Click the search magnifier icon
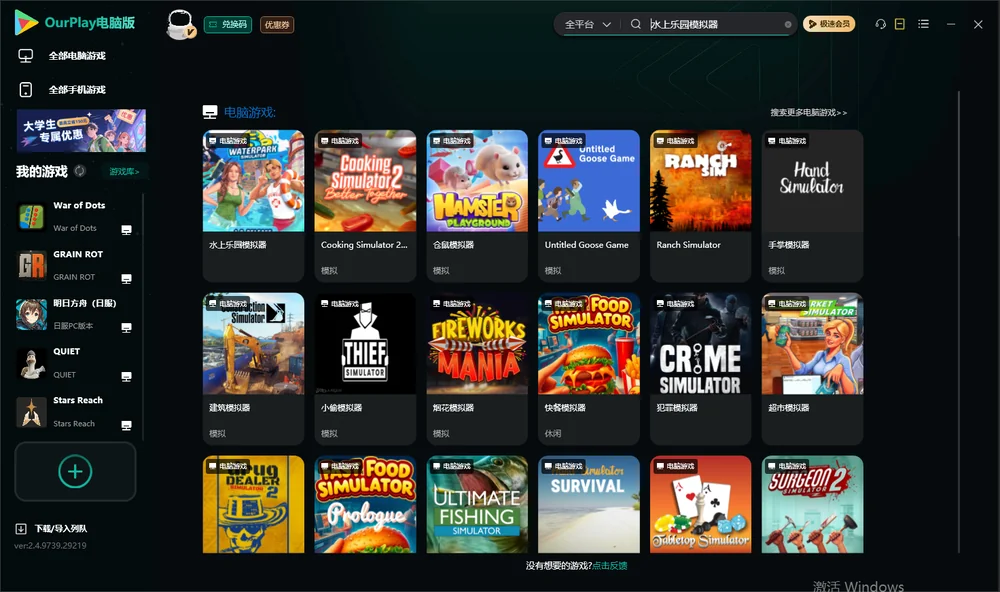Image resolution: width=1000 pixels, height=592 pixels. coord(635,24)
